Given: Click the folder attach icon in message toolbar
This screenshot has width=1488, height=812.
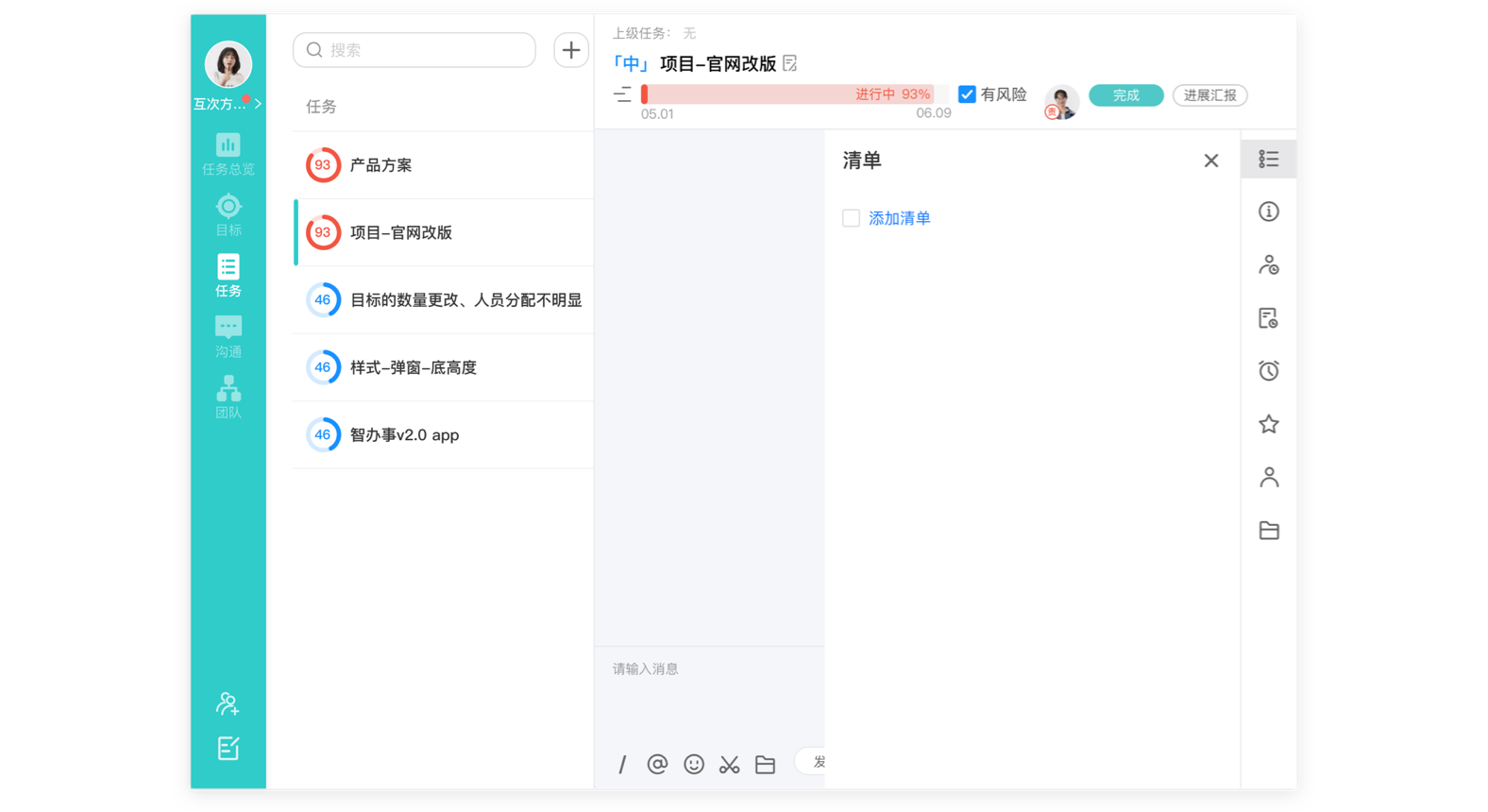Looking at the screenshot, I should tap(765, 764).
